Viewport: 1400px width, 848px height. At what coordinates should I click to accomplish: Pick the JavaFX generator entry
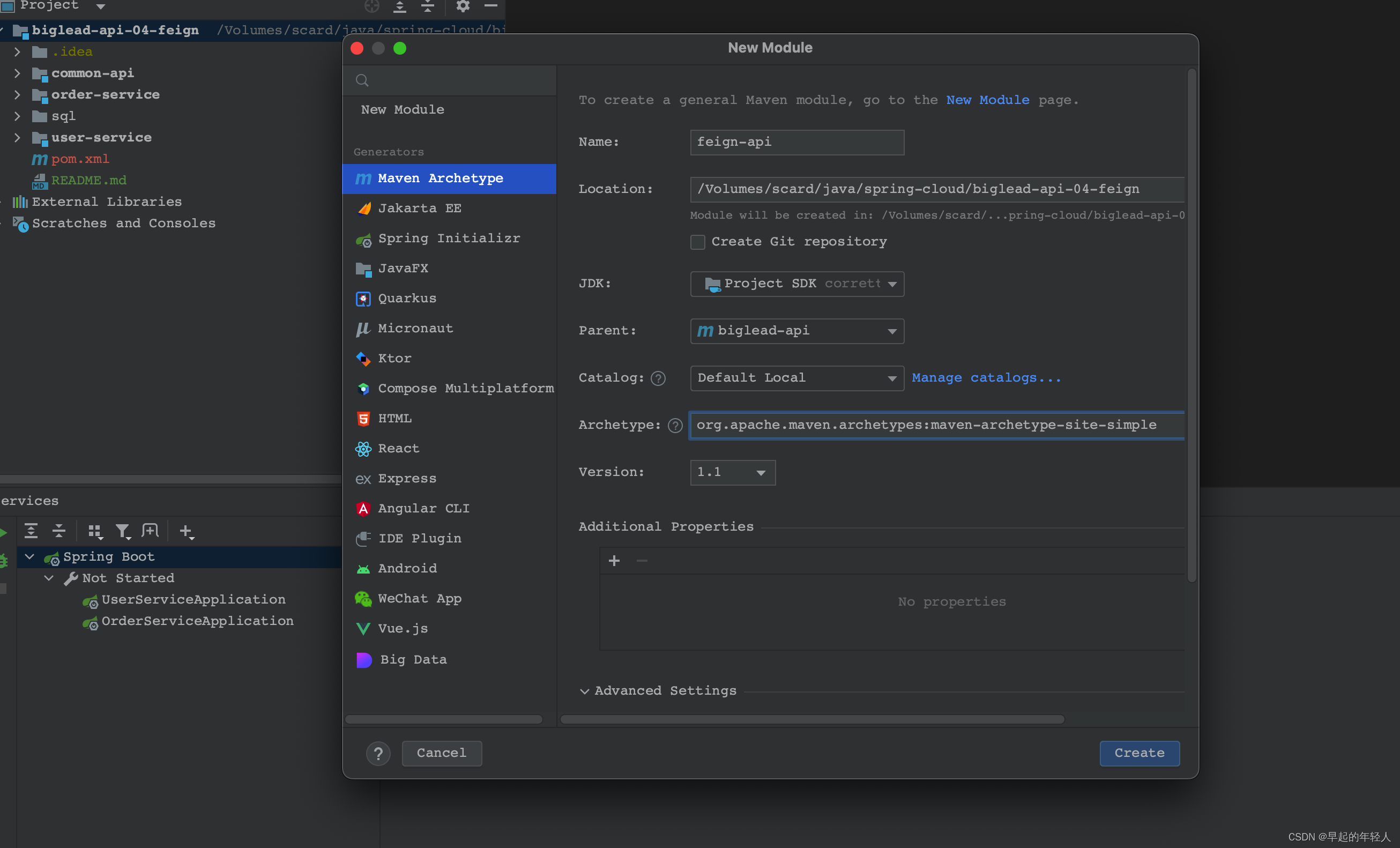tap(449, 269)
